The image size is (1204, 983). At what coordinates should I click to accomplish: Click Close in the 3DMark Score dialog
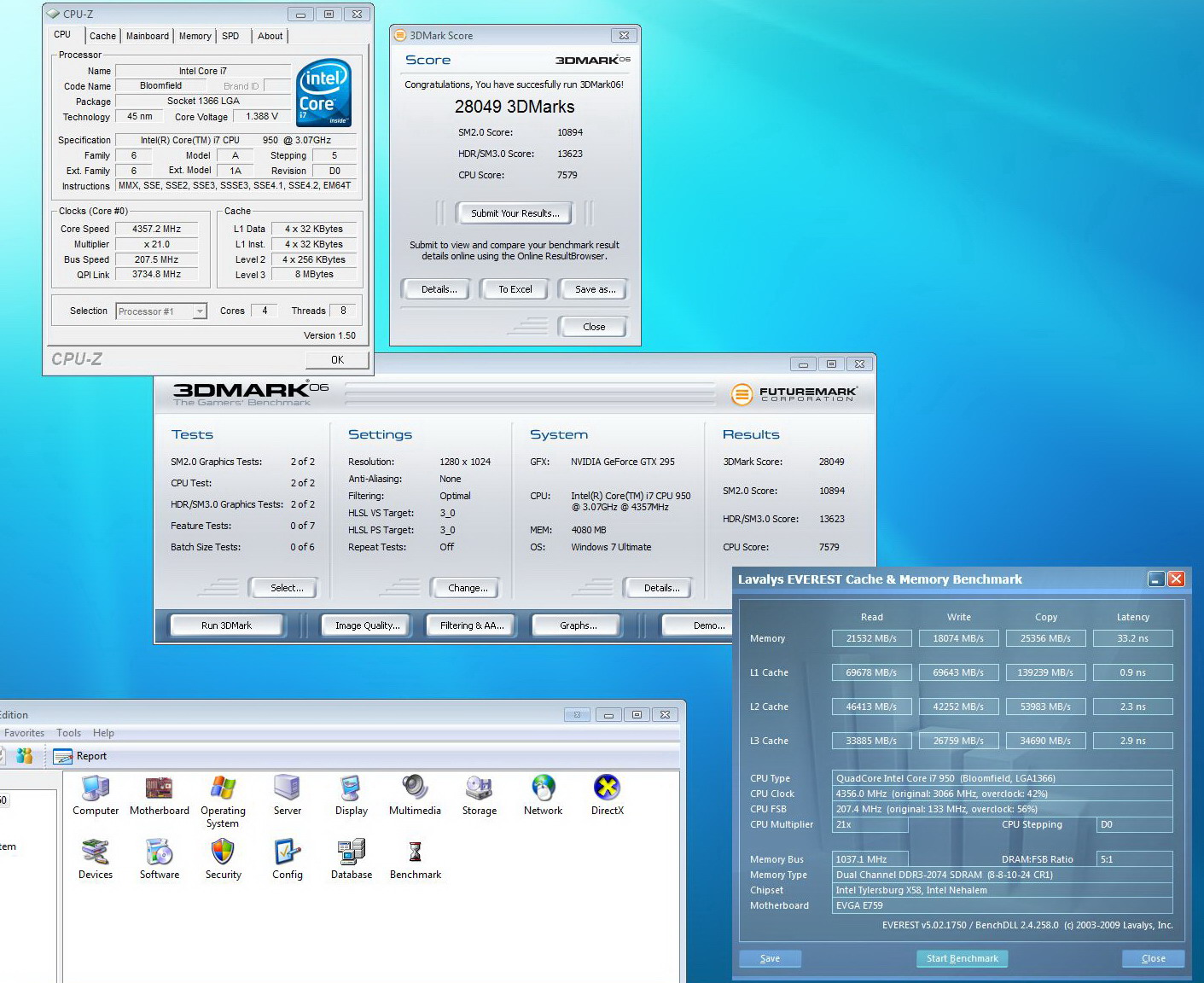point(594,327)
